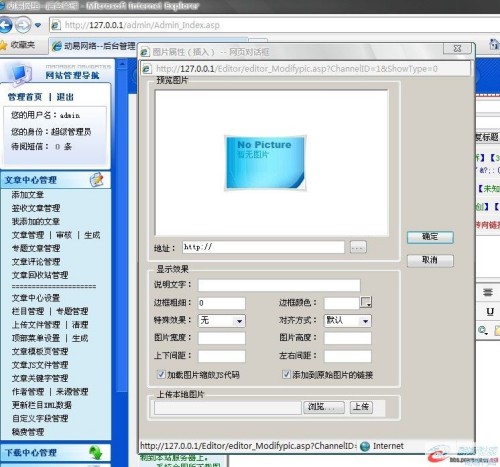The width and height of the screenshot is (500, 467).
Task: Click the browser Back arrow button
Action: click(x=5, y=25)
